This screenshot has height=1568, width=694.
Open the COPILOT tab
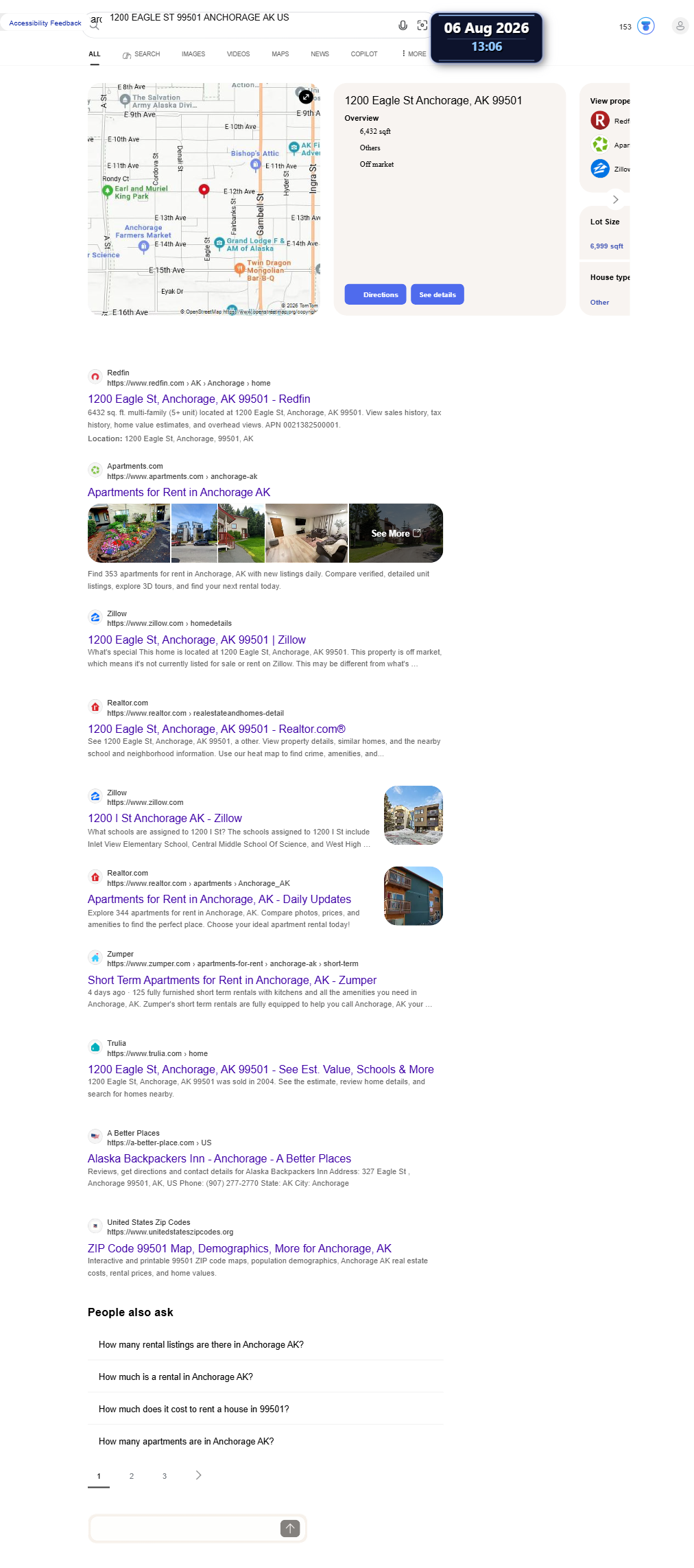click(x=364, y=54)
